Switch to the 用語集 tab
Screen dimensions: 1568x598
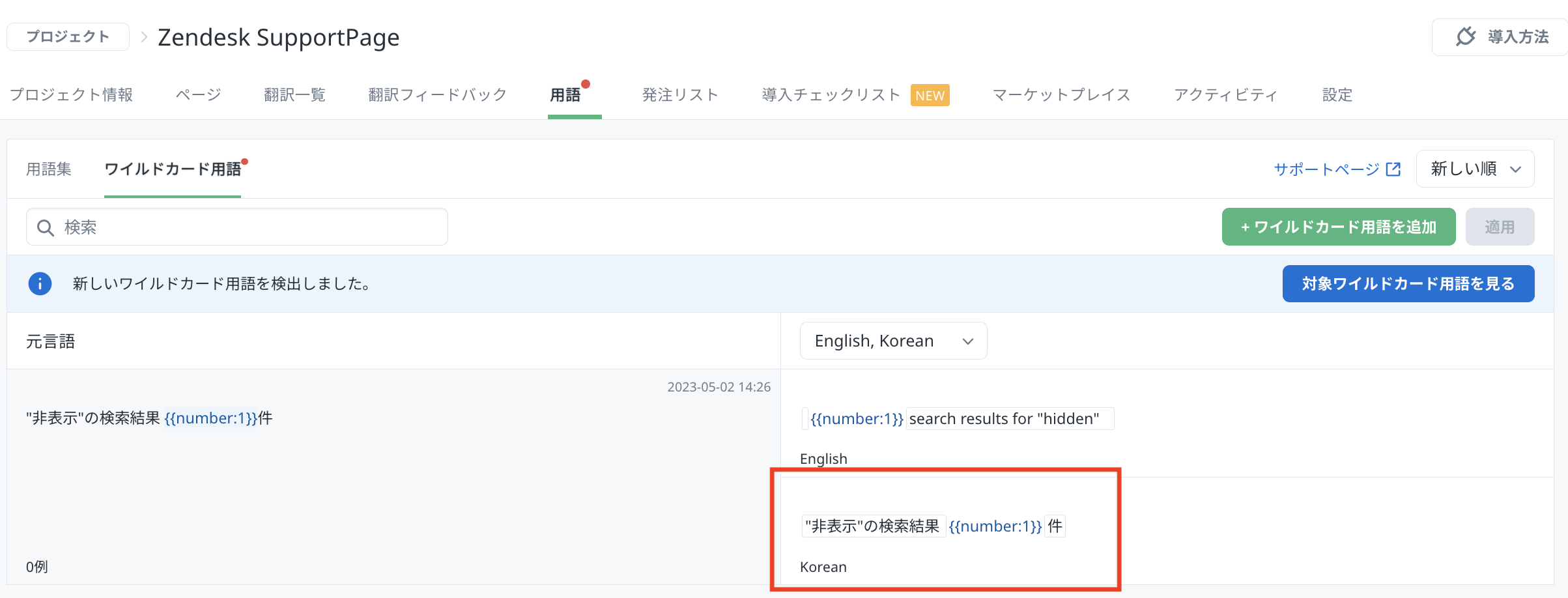49,169
